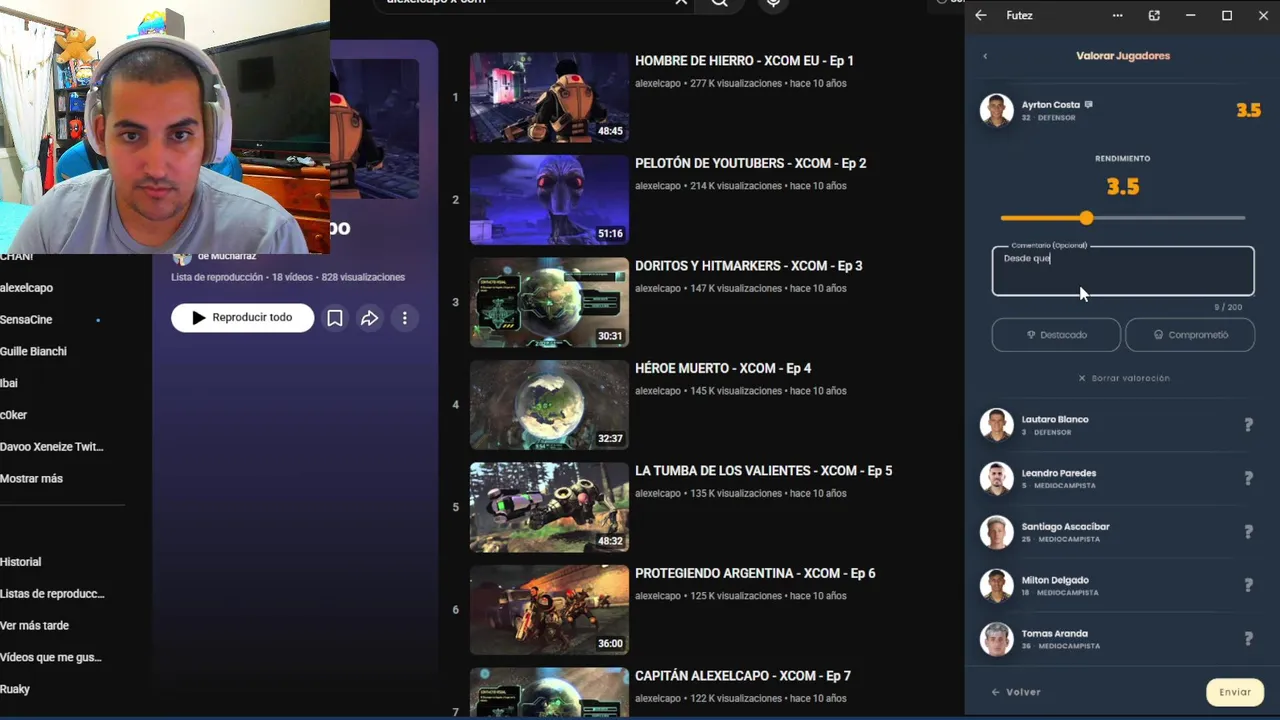Toggle the Comprometió tag for Ayrton Costa

pyautogui.click(x=1190, y=335)
